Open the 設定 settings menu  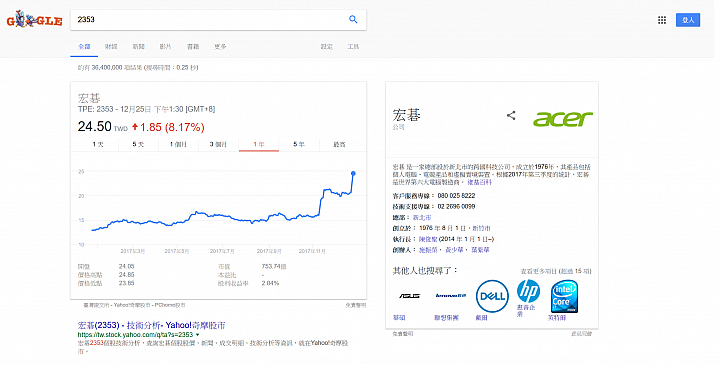click(x=326, y=46)
